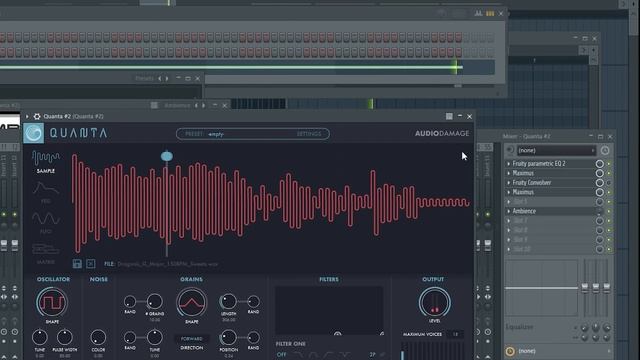Click the grains Shape dial

tap(191, 302)
